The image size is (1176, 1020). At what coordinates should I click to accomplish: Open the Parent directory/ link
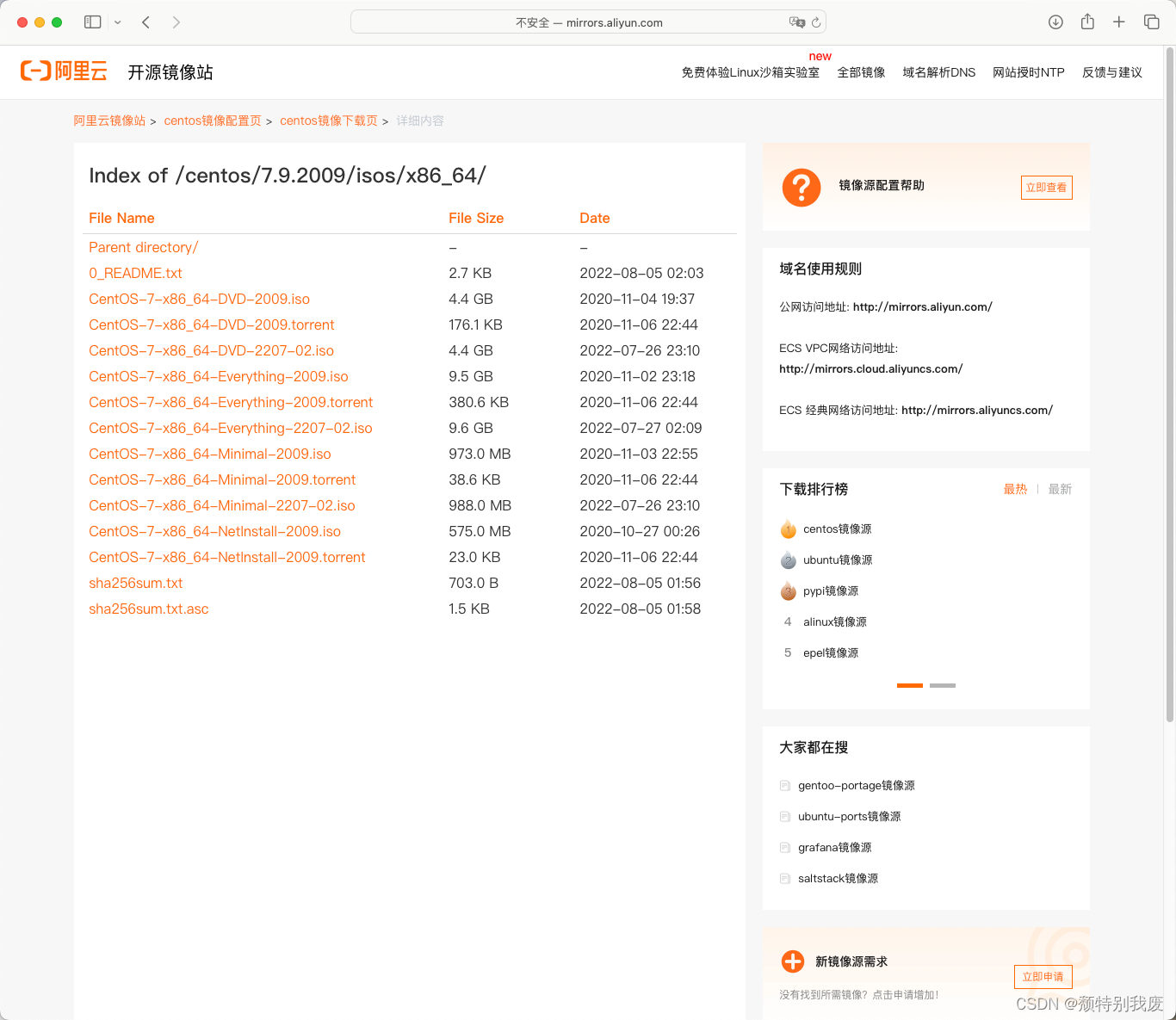144,247
